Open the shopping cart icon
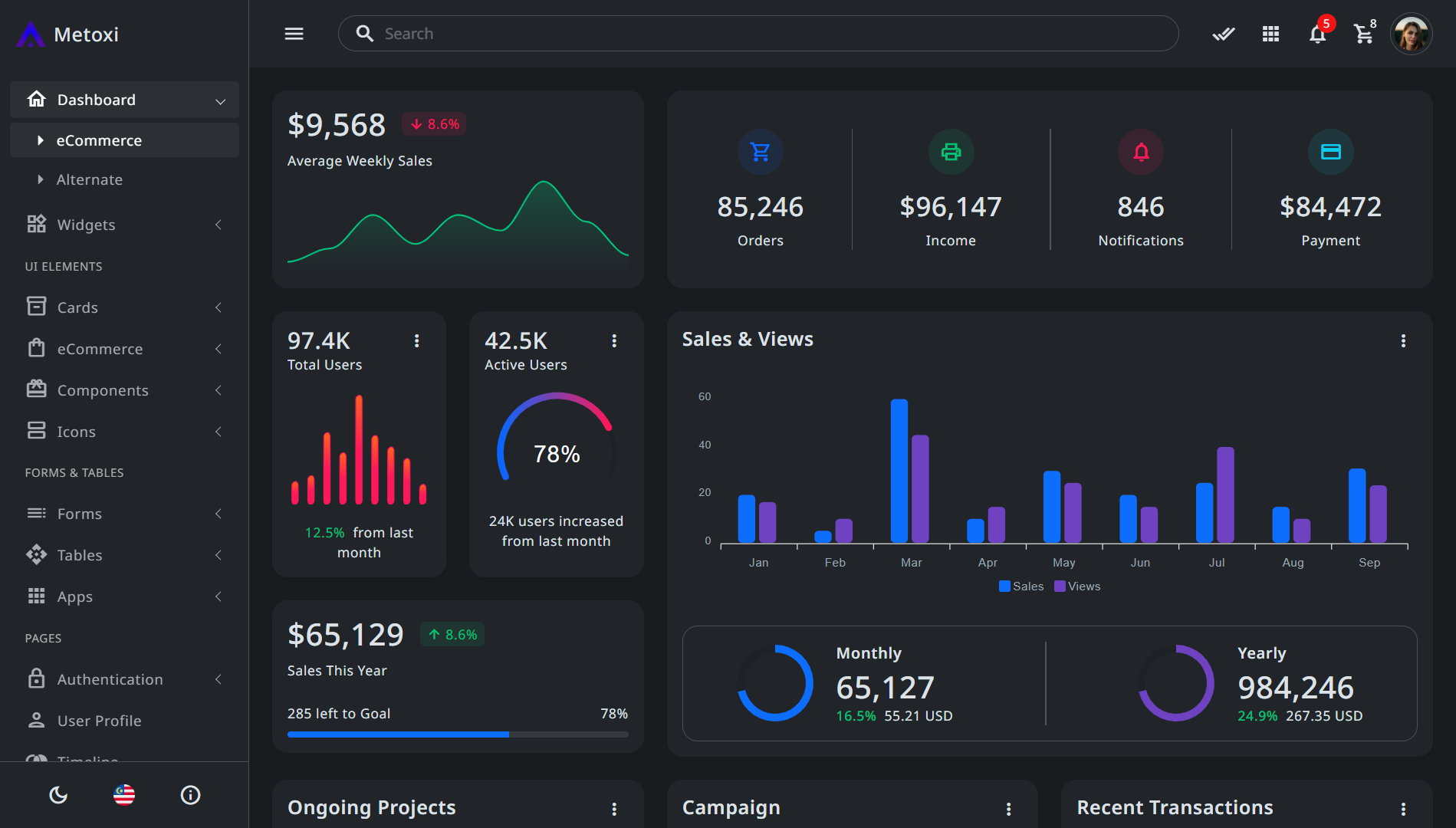Screen dimensions: 1456x828 1363,34
